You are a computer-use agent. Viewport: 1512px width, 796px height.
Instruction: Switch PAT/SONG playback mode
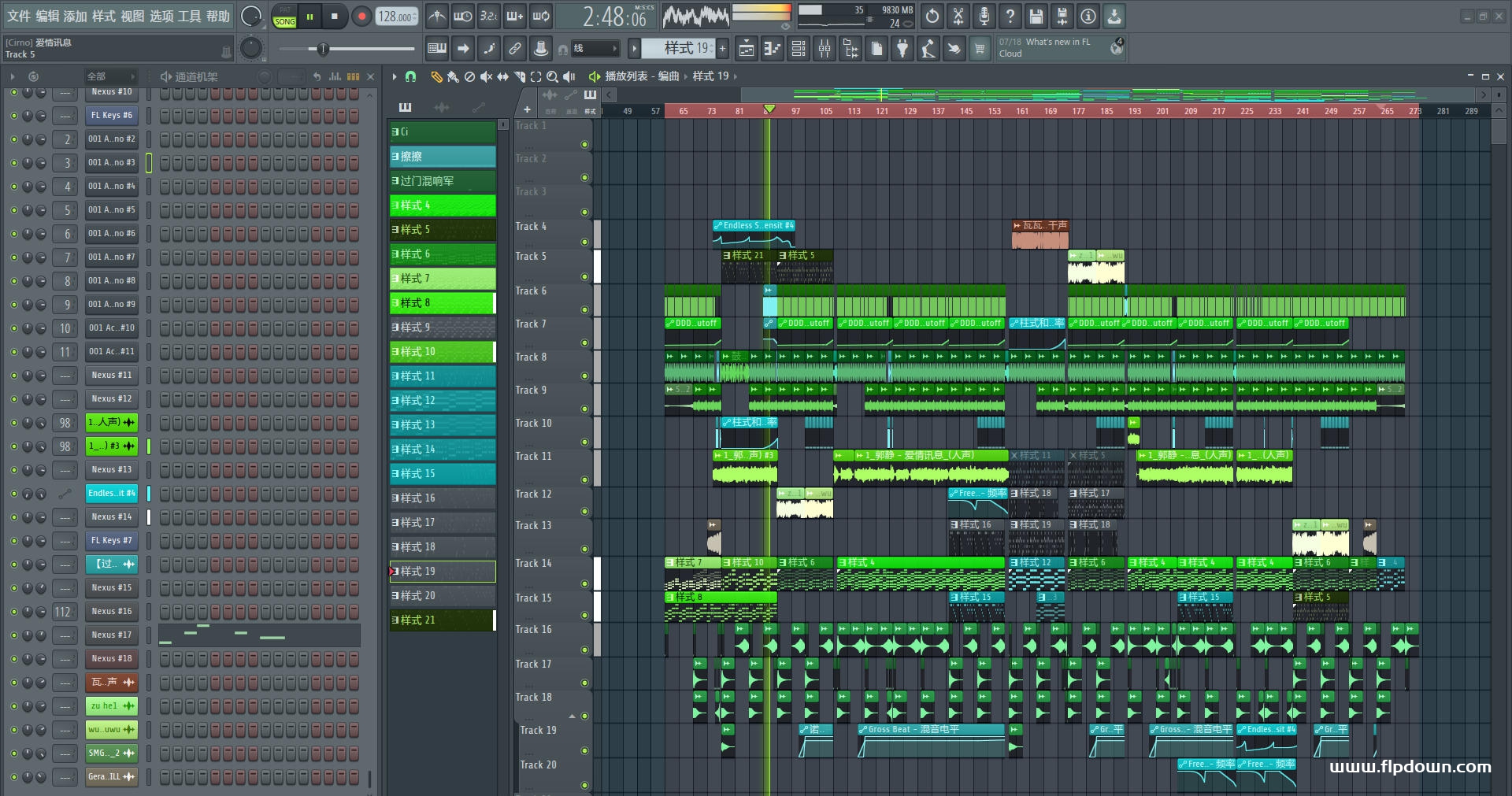(x=285, y=17)
